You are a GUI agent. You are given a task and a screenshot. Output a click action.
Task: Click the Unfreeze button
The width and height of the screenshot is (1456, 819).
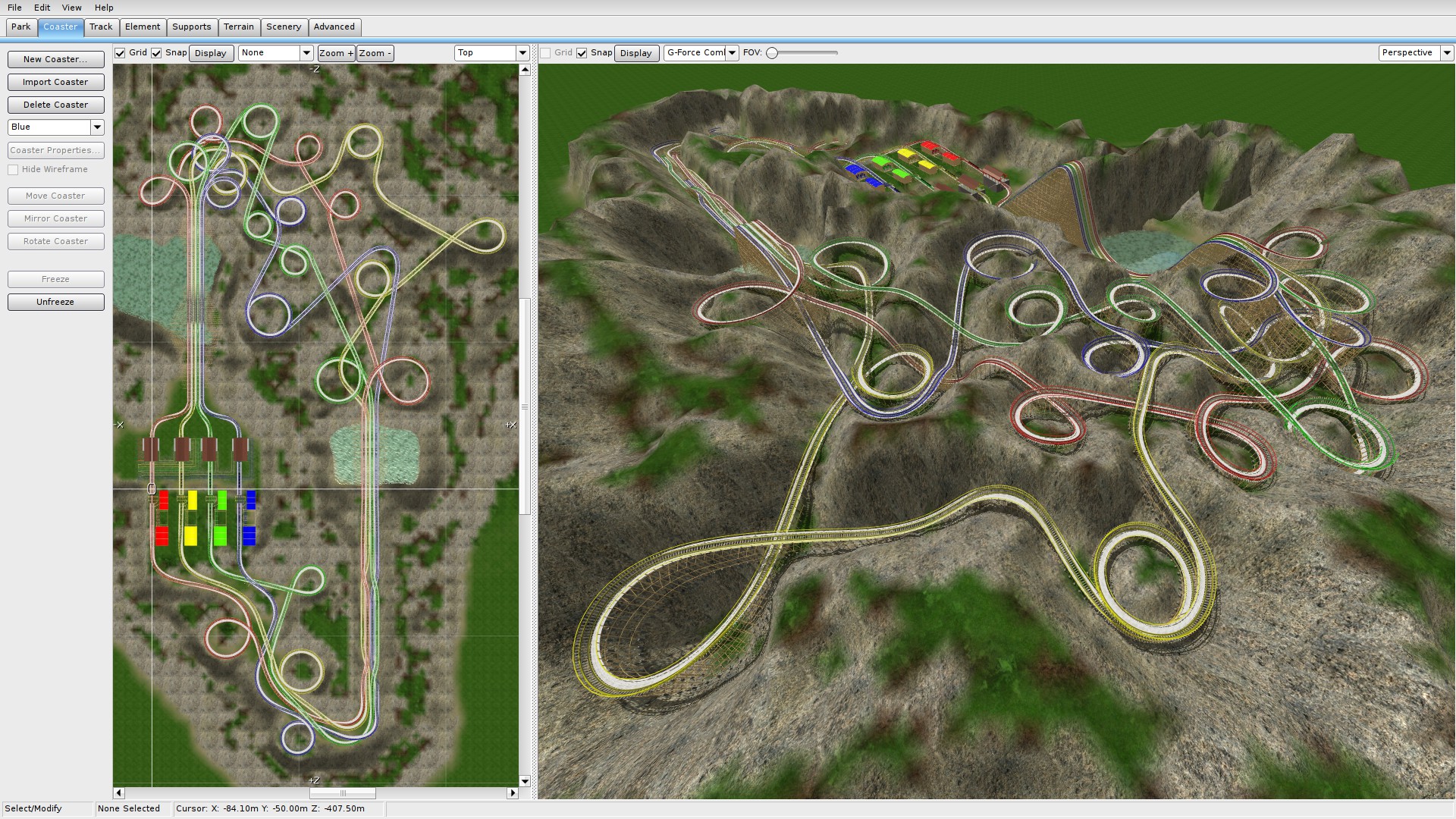pyautogui.click(x=55, y=302)
